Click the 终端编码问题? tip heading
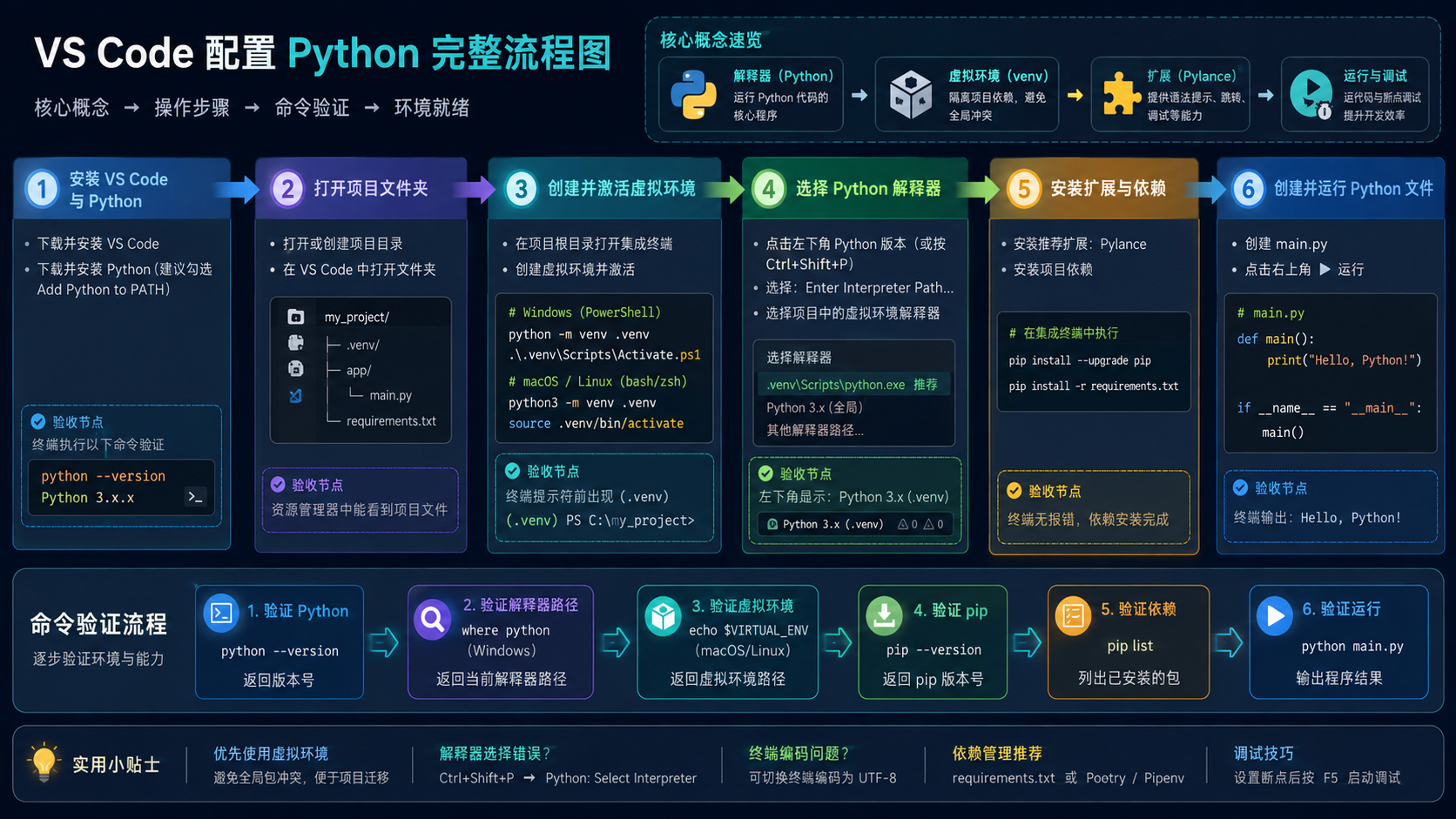The image size is (1456, 819). pos(799,754)
